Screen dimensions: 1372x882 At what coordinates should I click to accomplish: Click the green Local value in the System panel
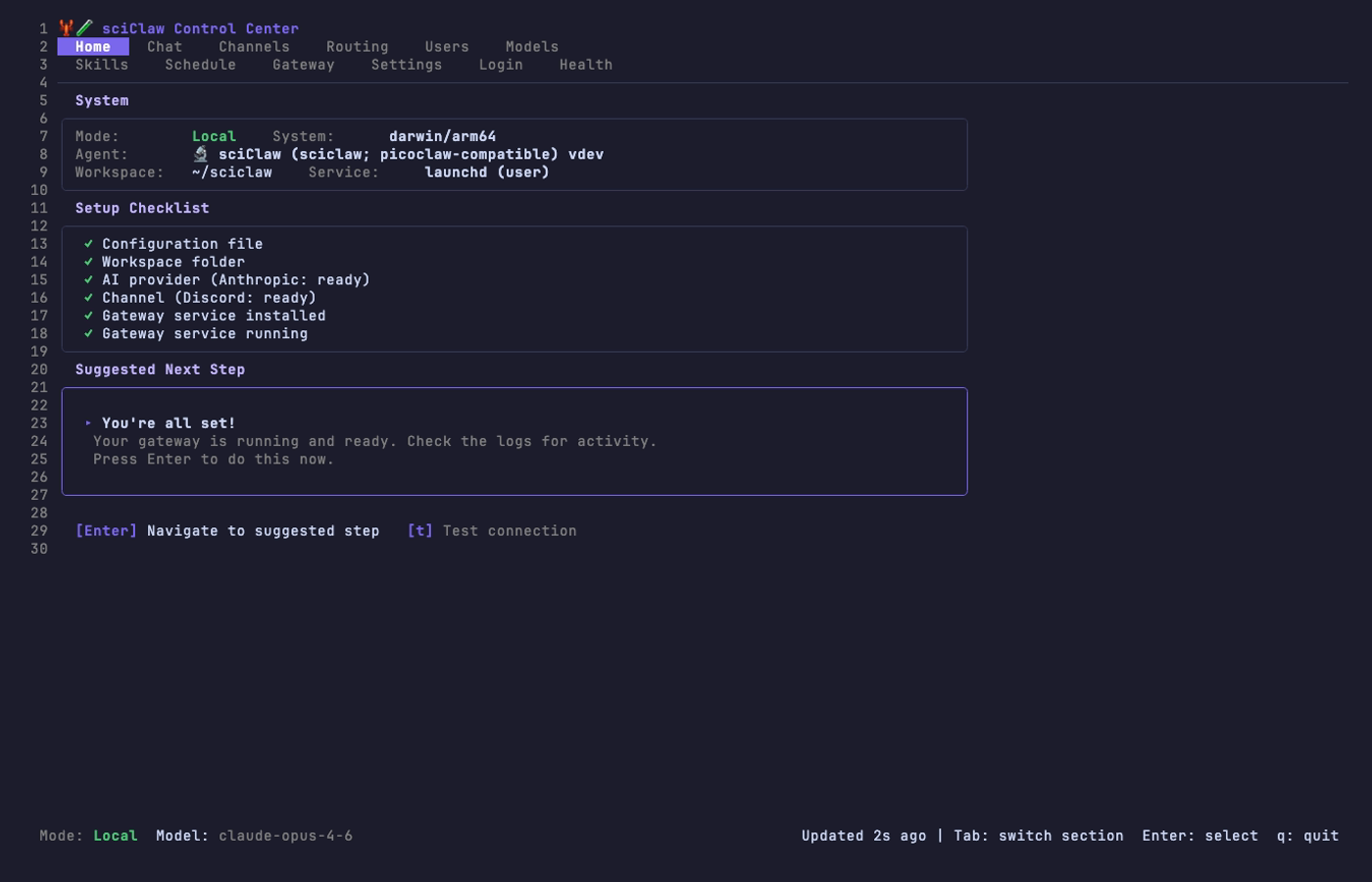(214, 136)
